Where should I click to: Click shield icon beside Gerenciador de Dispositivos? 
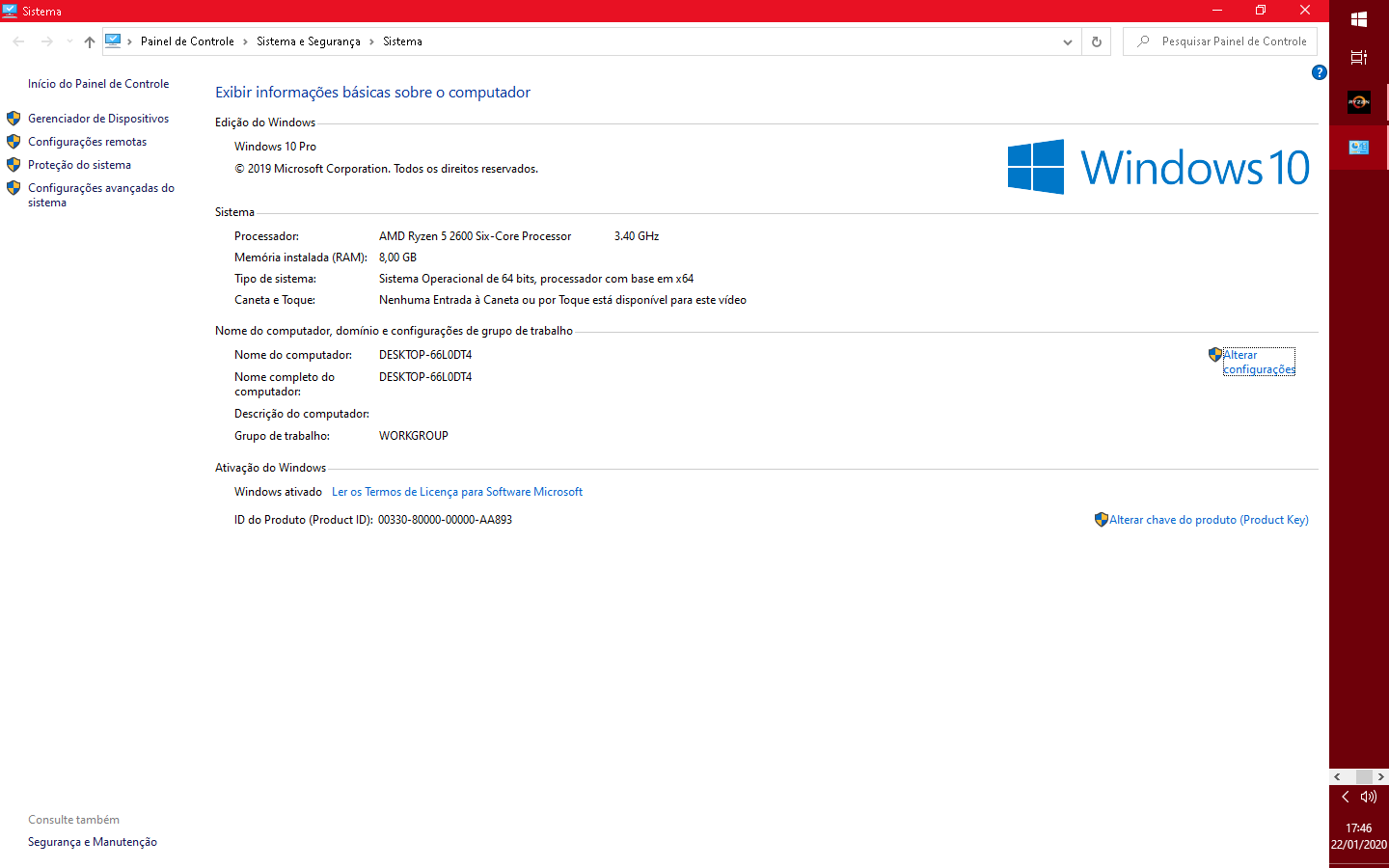click(x=14, y=119)
